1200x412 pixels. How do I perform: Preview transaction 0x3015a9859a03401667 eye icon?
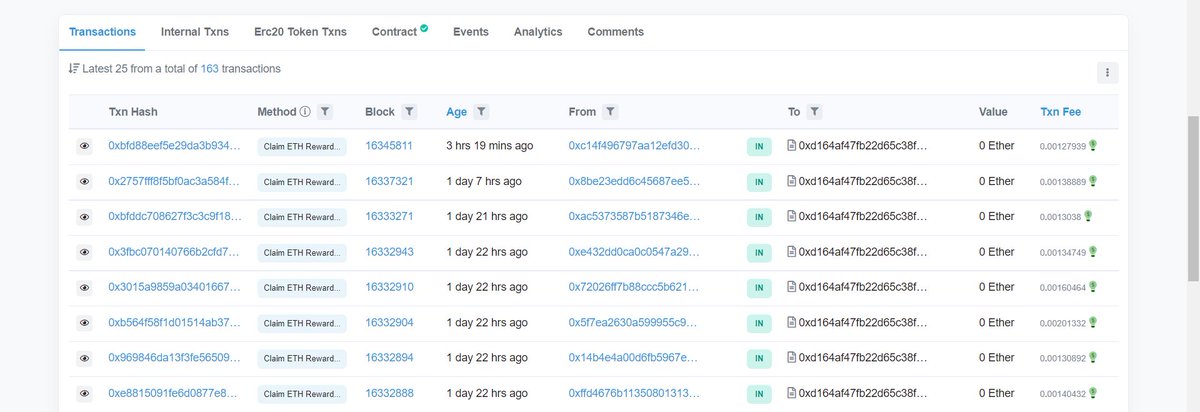pos(85,288)
